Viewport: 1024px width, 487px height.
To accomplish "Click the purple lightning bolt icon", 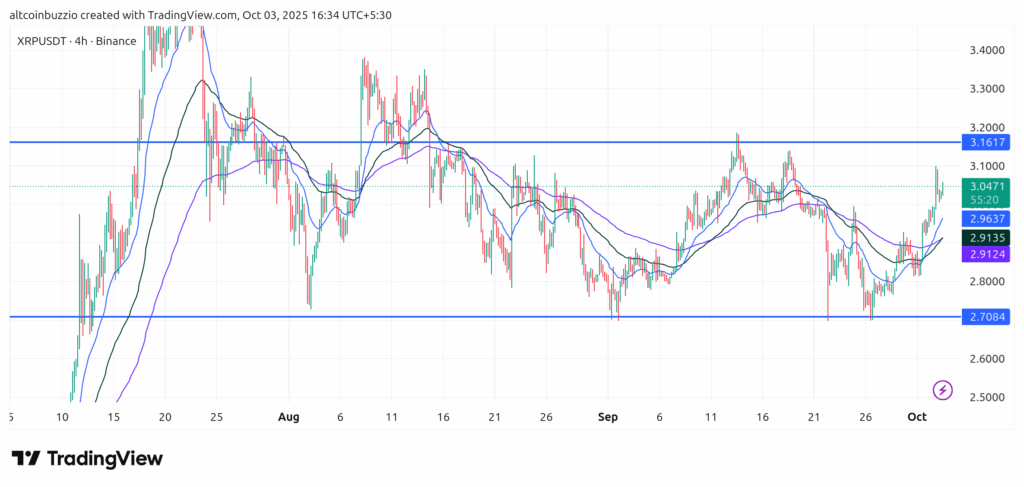I will (941, 389).
